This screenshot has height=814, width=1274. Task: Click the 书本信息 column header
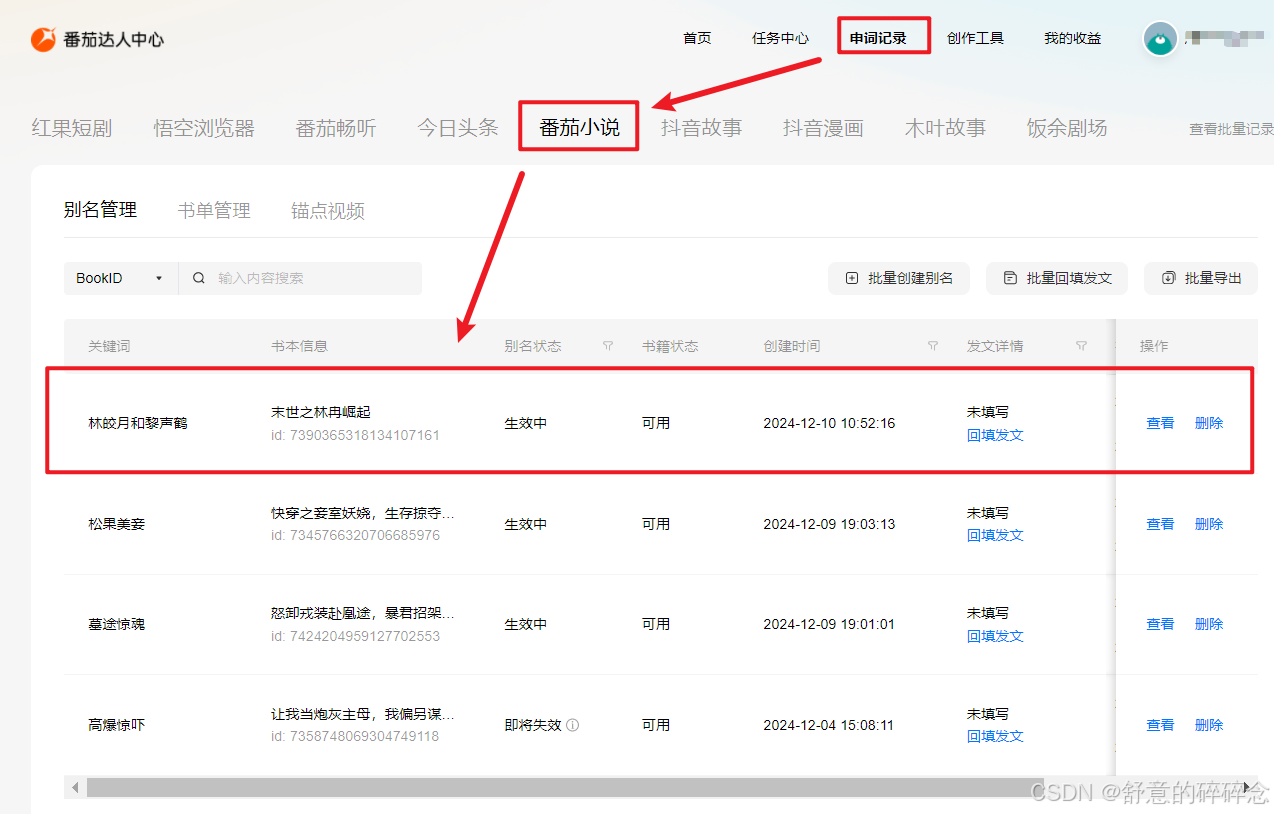(299, 346)
